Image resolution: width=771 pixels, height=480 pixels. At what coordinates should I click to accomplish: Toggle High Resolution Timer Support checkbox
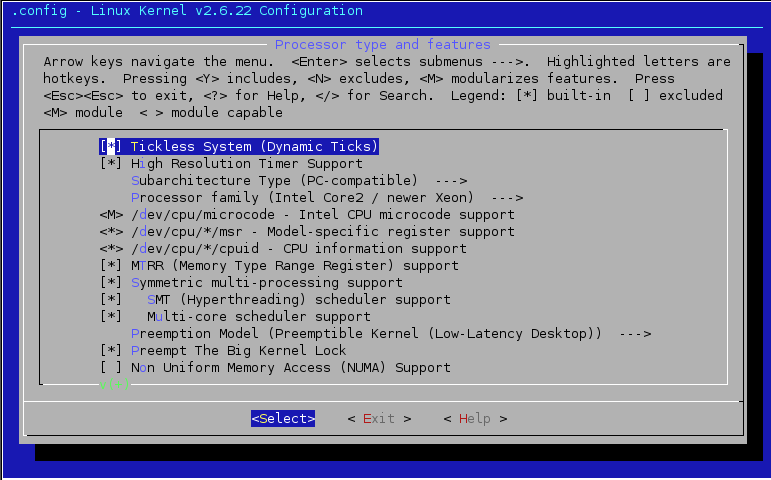pyautogui.click(x=111, y=163)
